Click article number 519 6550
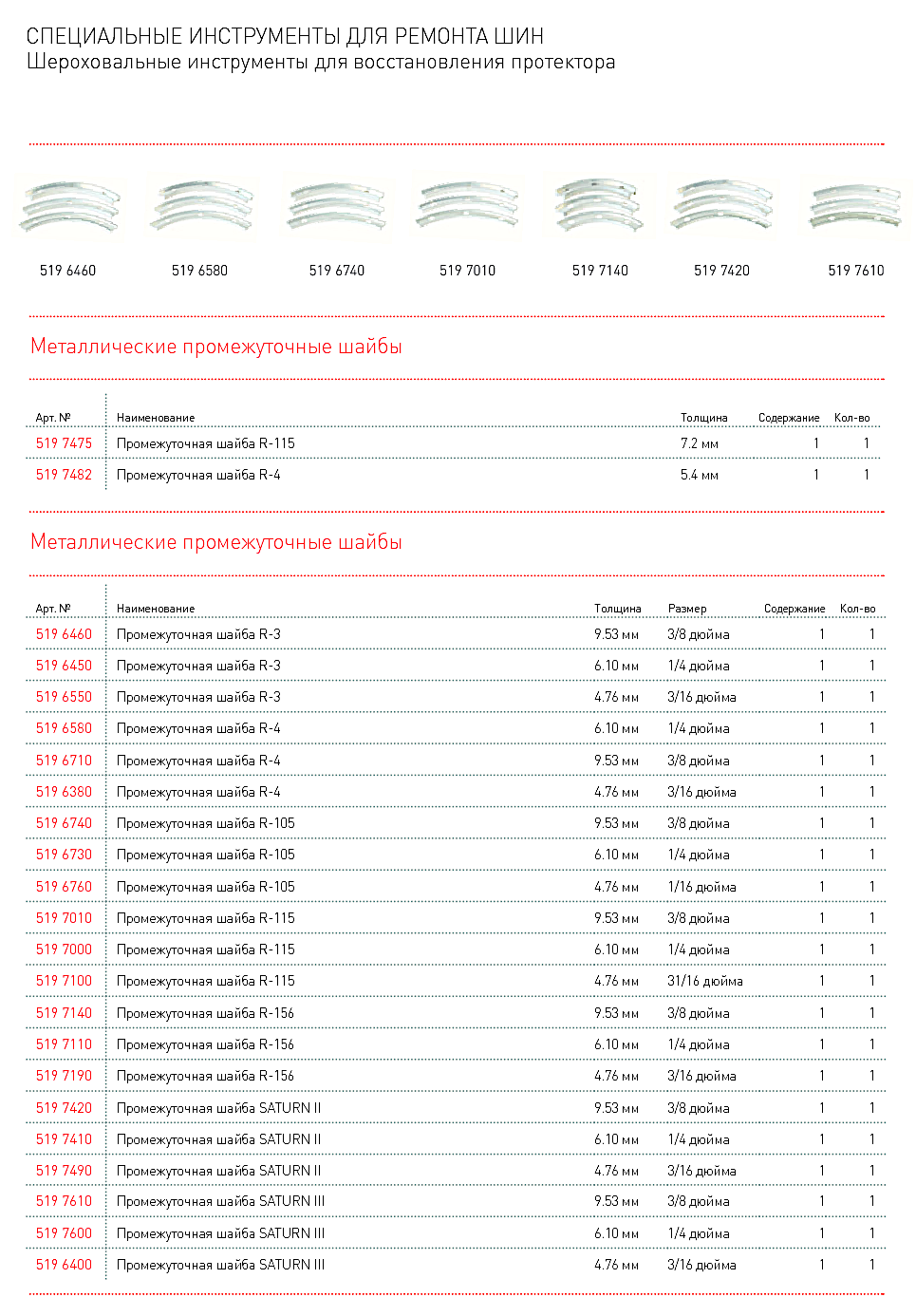Image resolution: width=916 pixels, height=1316 pixels. pos(64,697)
